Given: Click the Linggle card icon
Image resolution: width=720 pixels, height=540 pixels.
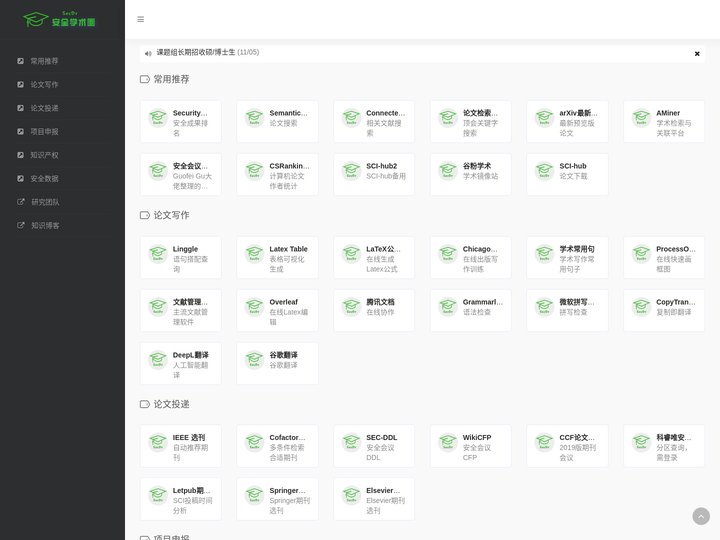Looking at the screenshot, I should tap(158, 253).
